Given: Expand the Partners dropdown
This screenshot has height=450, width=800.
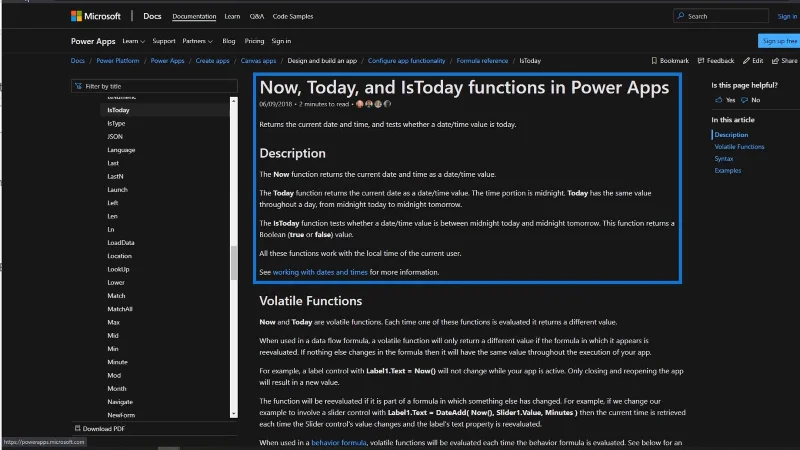Looking at the screenshot, I should pyautogui.click(x=197, y=41).
